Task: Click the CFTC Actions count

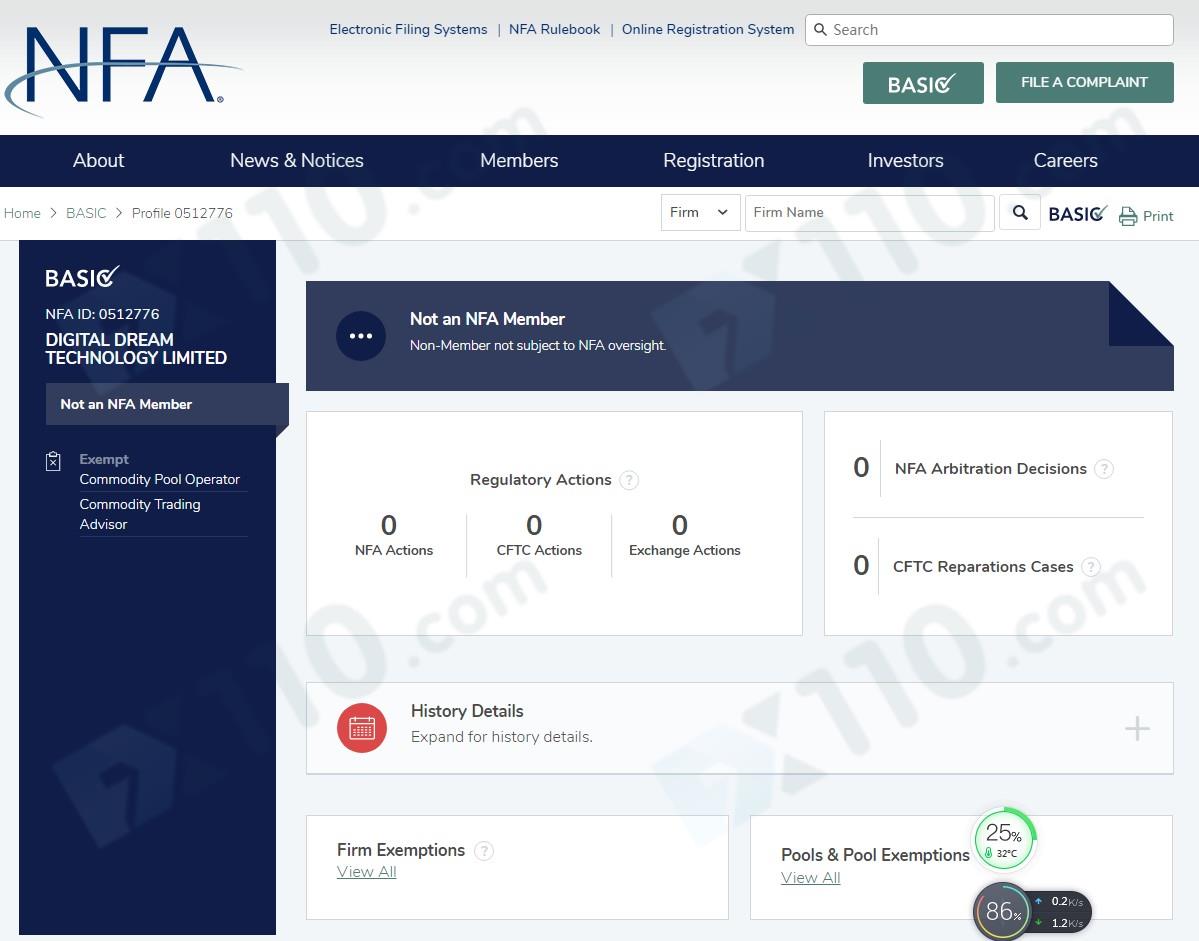Action: [x=534, y=525]
